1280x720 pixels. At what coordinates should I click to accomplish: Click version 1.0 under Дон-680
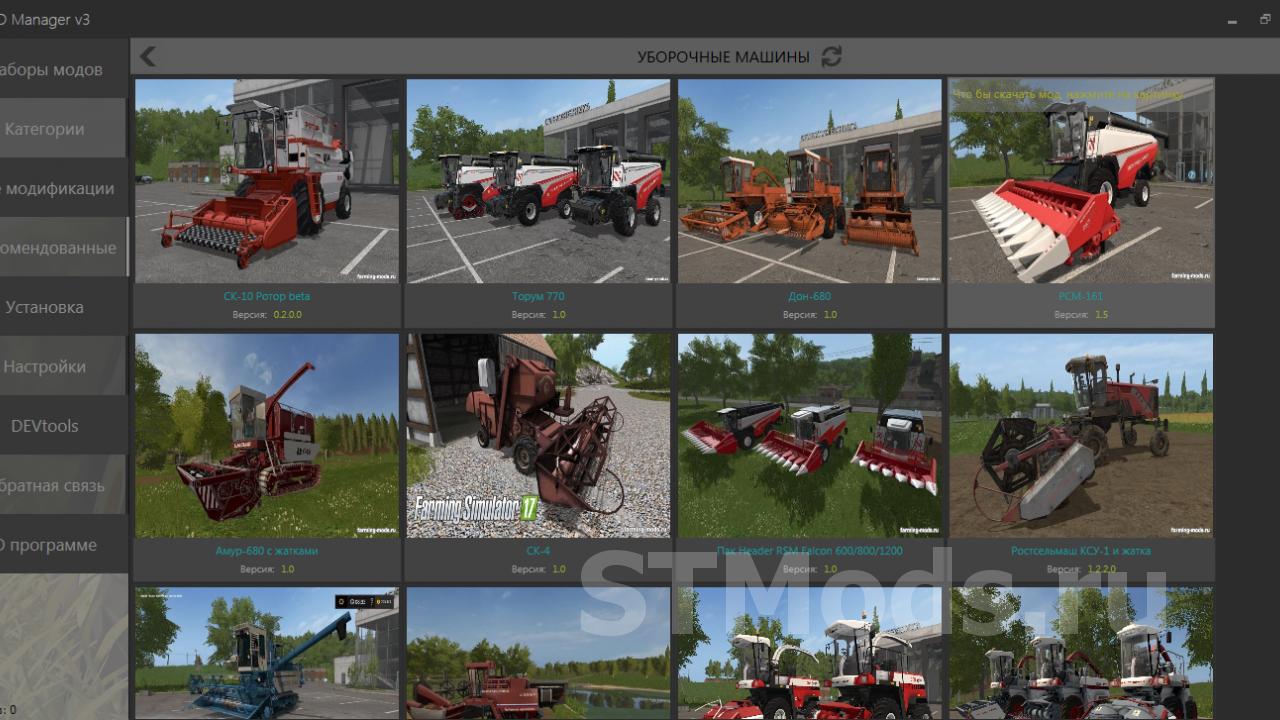[830, 315]
